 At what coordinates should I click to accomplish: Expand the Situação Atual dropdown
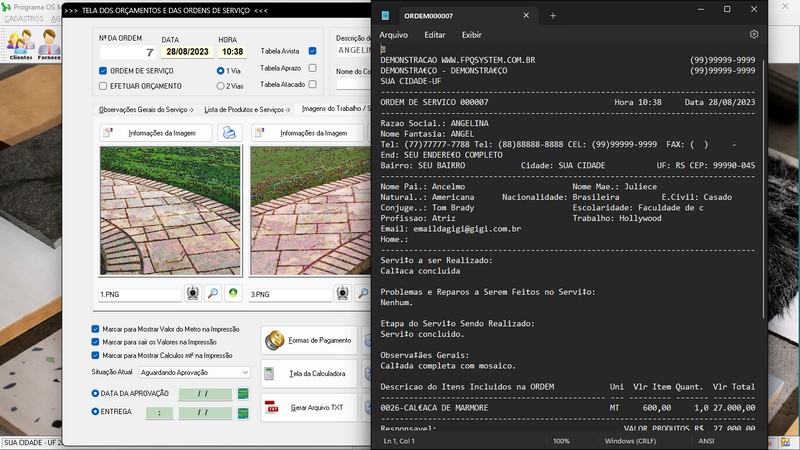pyautogui.click(x=245, y=372)
